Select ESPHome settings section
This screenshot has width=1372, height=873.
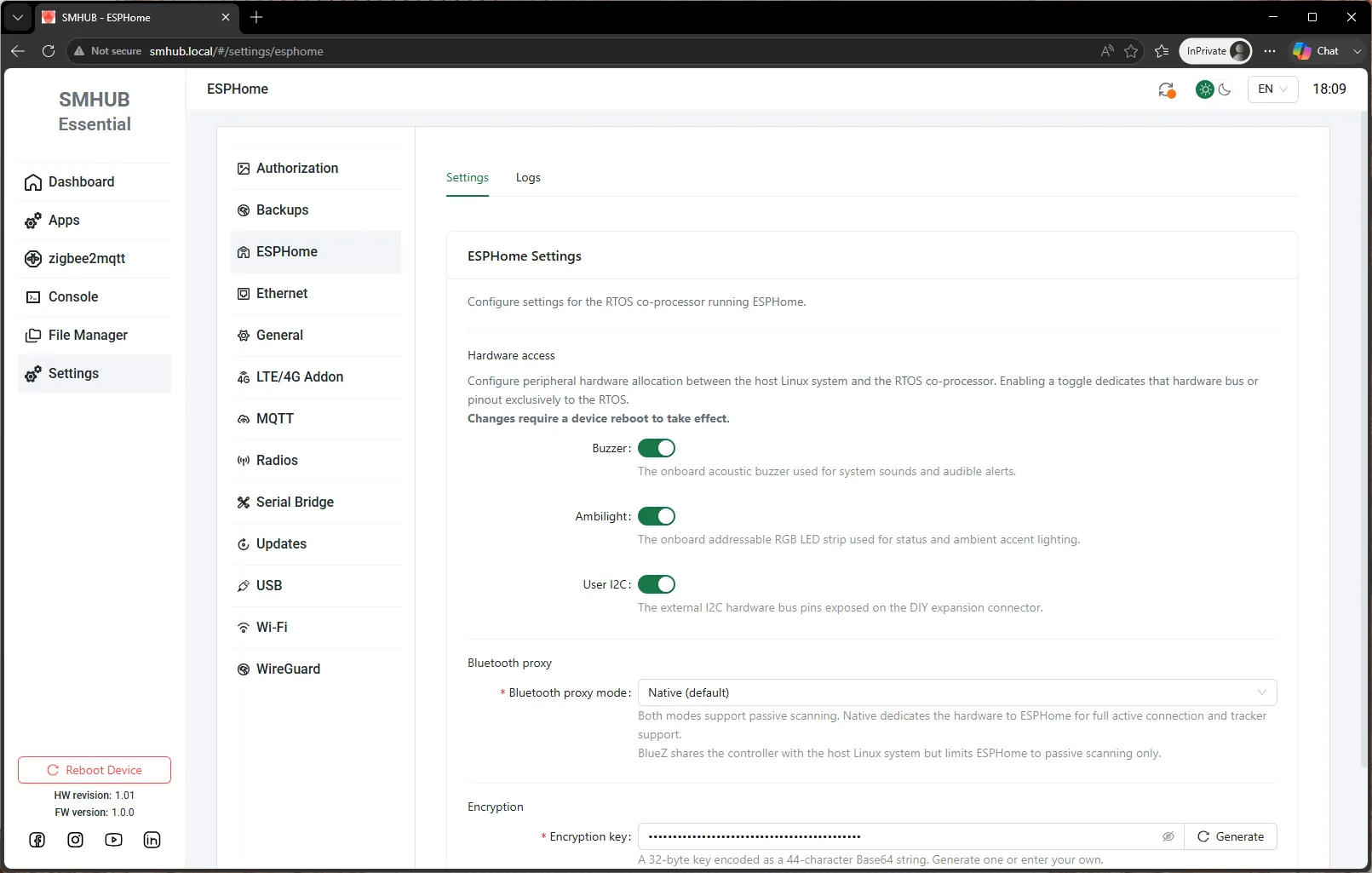(316, 252)
